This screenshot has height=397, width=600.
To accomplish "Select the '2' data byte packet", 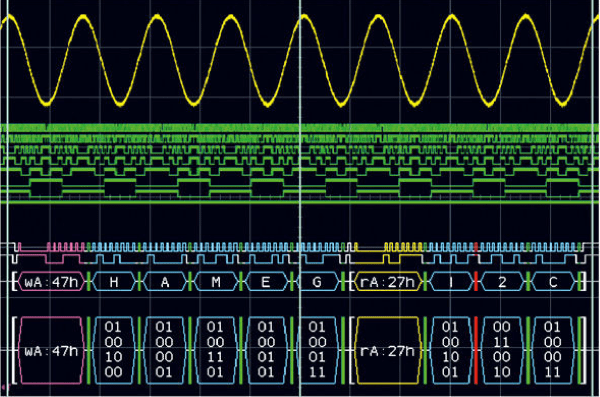I will pyautogui.click(x=502, y=282).
